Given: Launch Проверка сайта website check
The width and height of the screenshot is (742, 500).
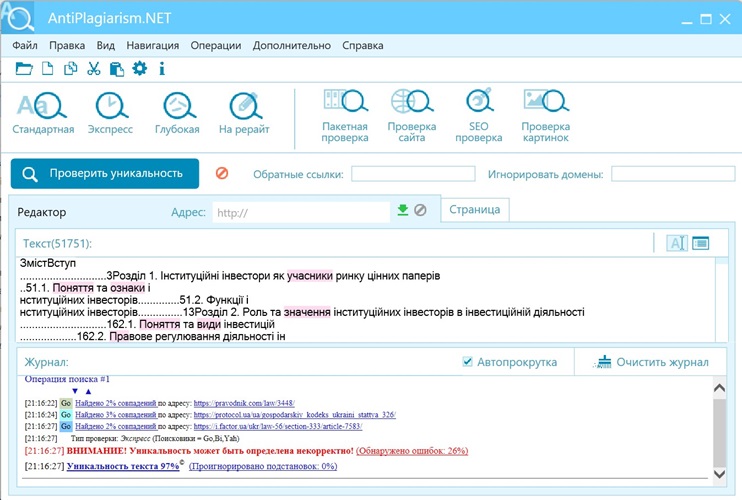Looking at the screenshot, I should pos(412,116).
